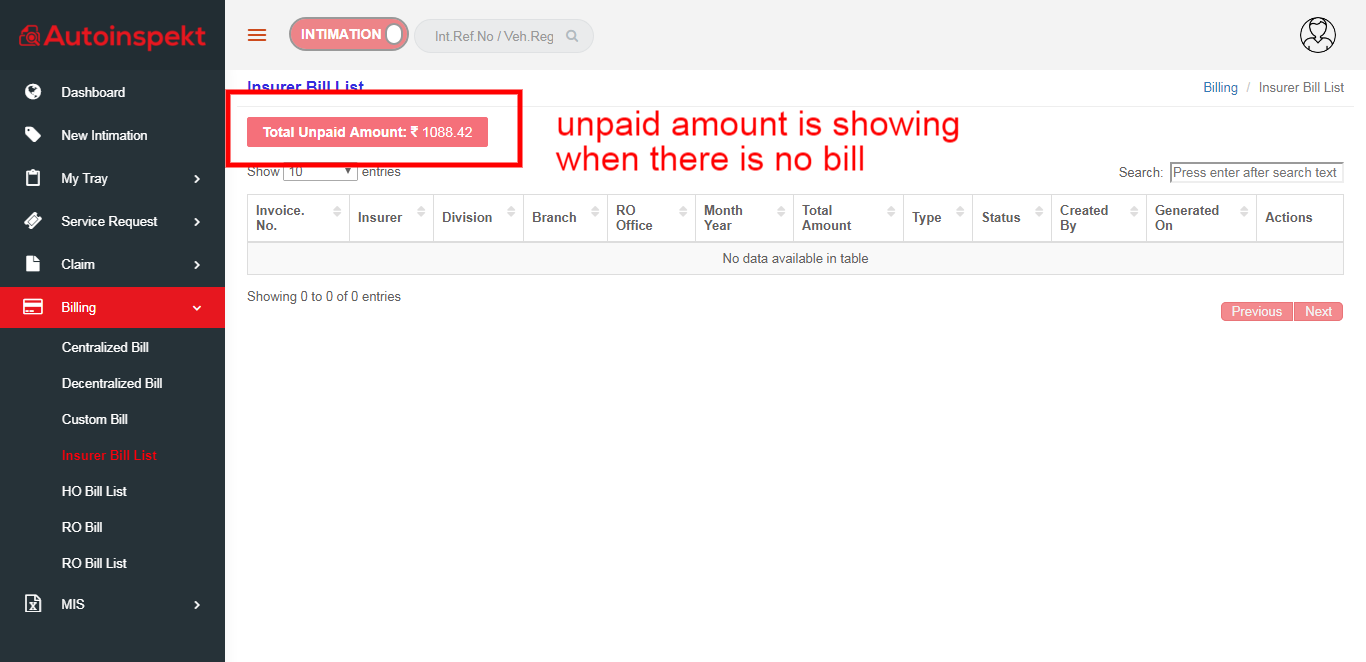Open the Show entries dropdown
The width and height of the screenshot is (1366, 662).
pyautogui.click(x=320, y=172)
